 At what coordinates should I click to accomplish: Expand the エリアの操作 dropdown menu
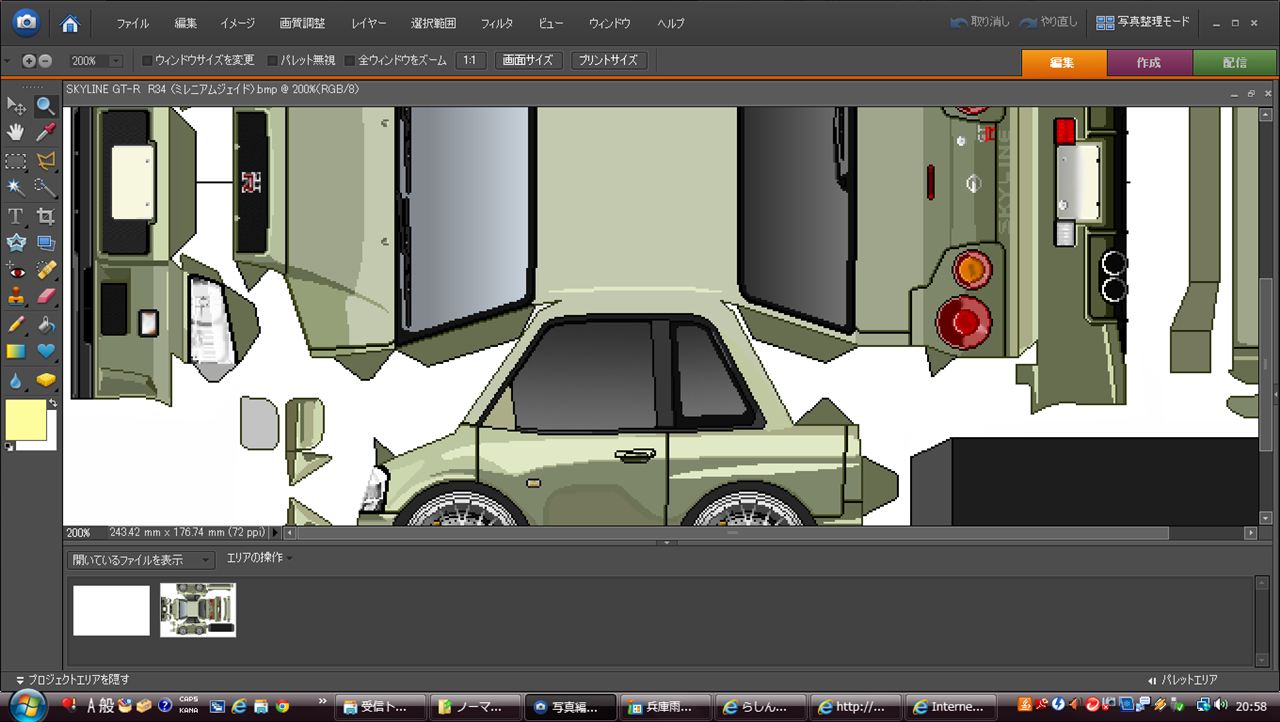[260, 558]
